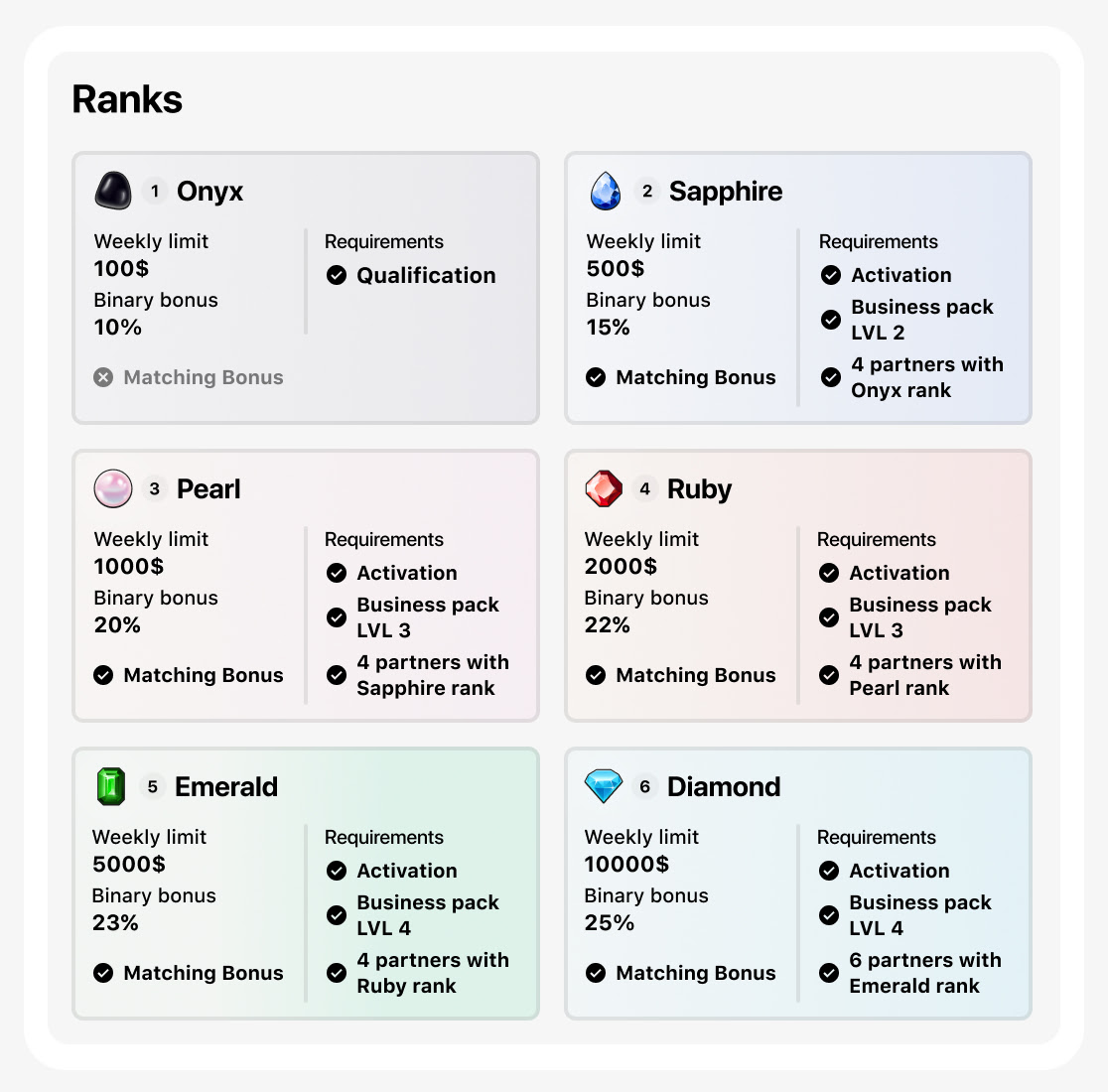Select the Ranks heading

click(126, 98)
